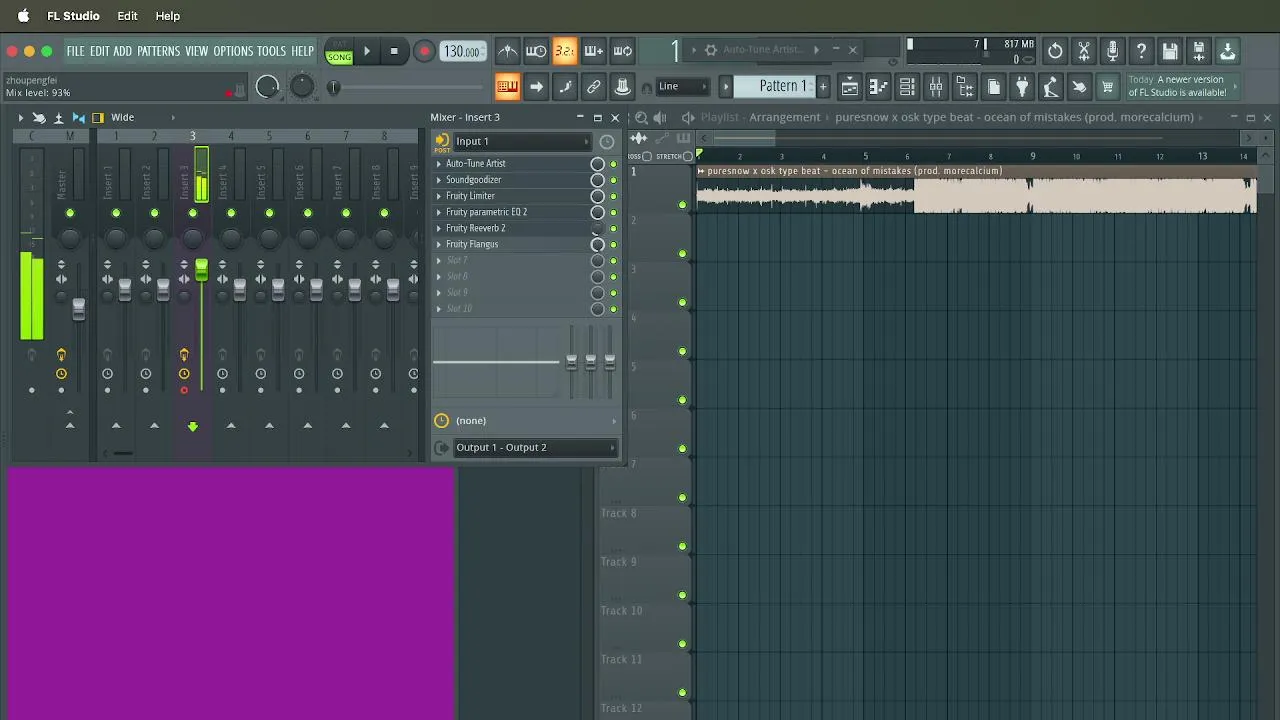This screenshot has width=1280, height=720.
Task: Toggle loop recording icon
Action: pos(623,51)
